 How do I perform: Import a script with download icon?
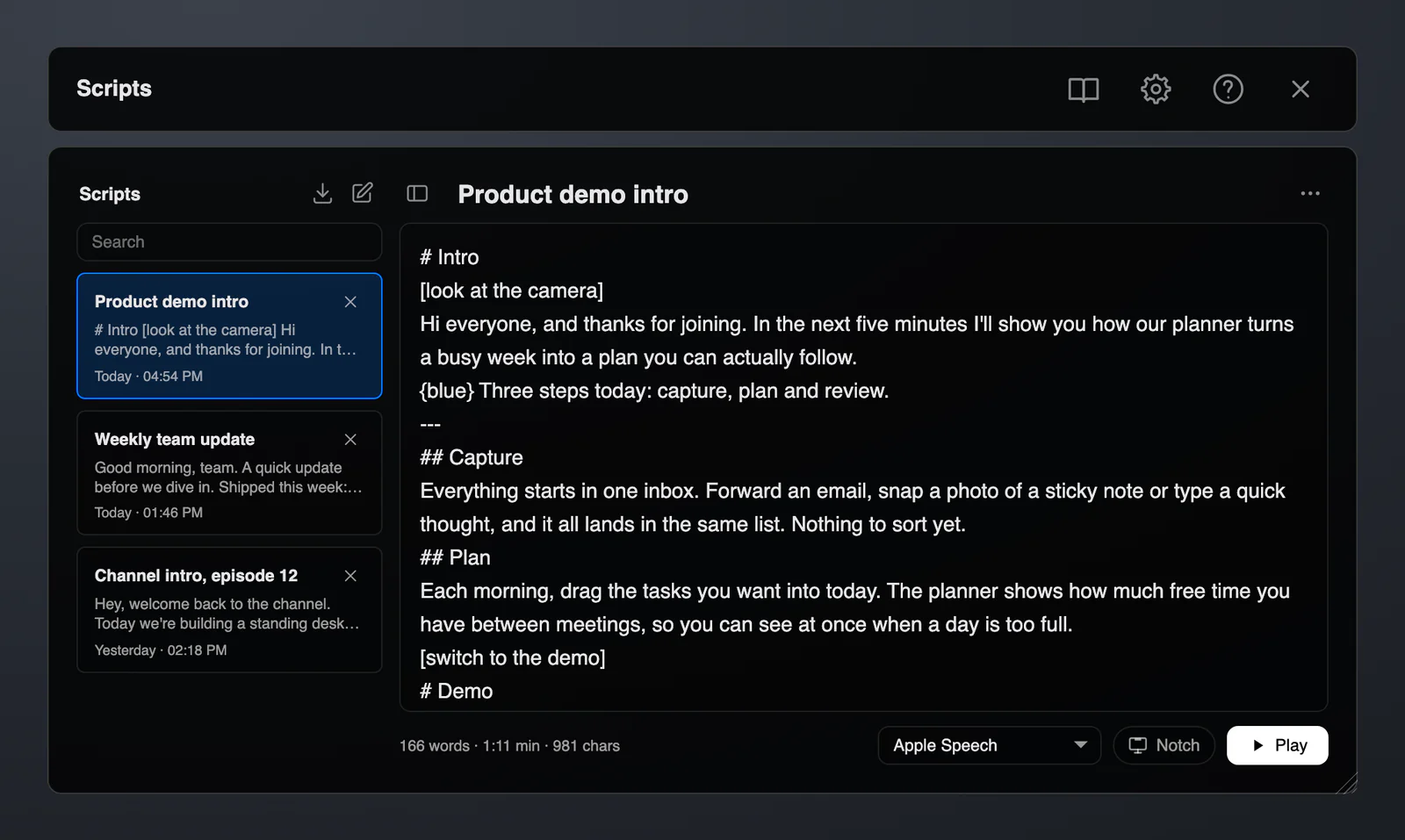pos(322,193)
